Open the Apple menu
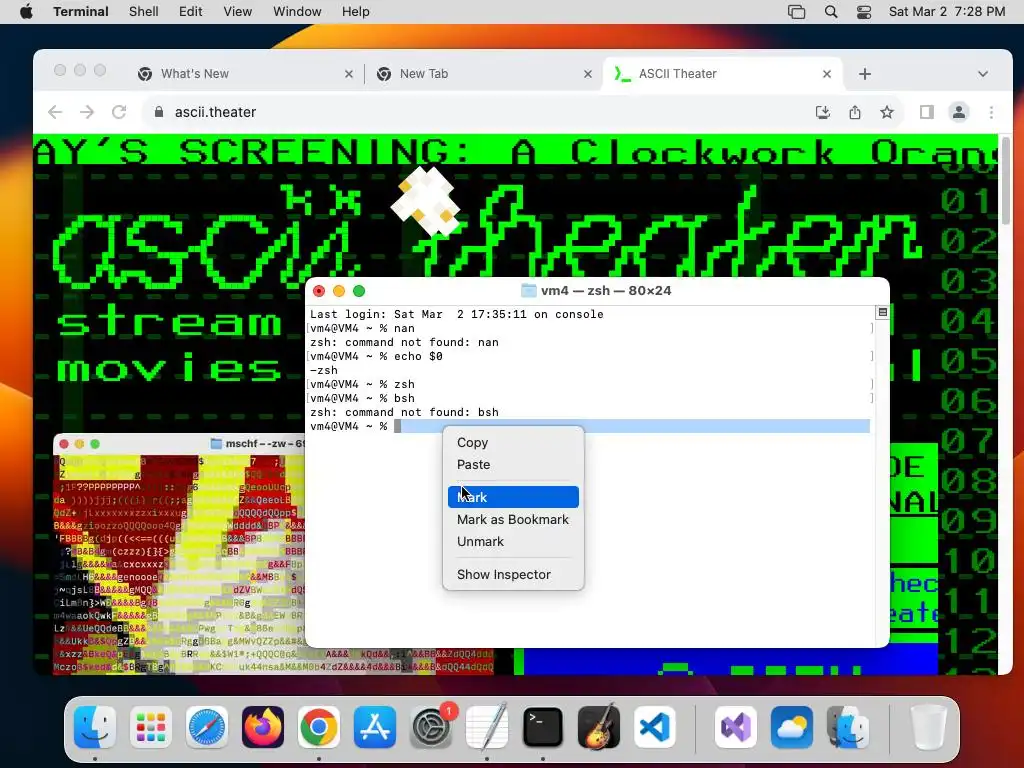Image resolution: width=1024 pixels, height=768 pixels. tap(26, 12)
